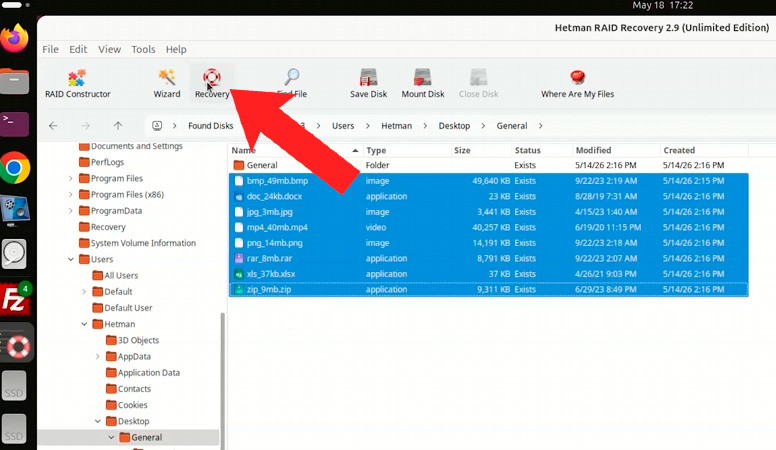This screenshot has width=776, height=450.
Task: Open FileZilla from the dock
Action: point(14,299)
